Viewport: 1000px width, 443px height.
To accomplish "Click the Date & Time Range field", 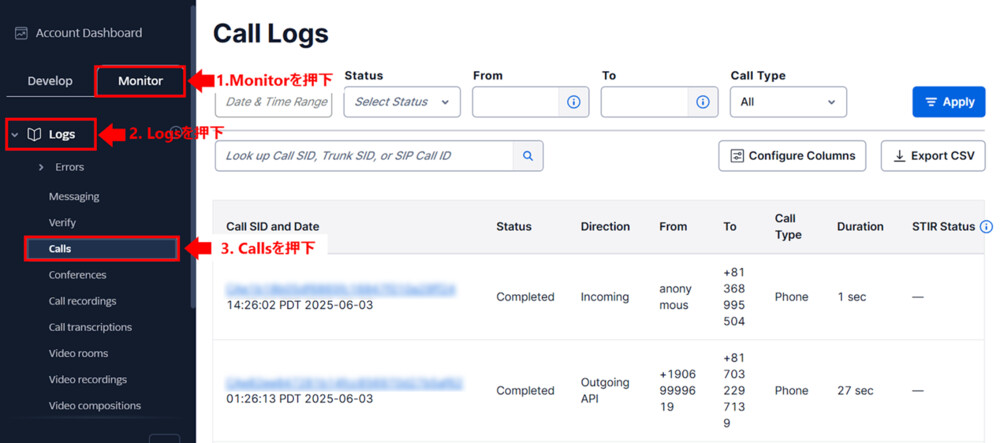I will [x=273, y=102].
